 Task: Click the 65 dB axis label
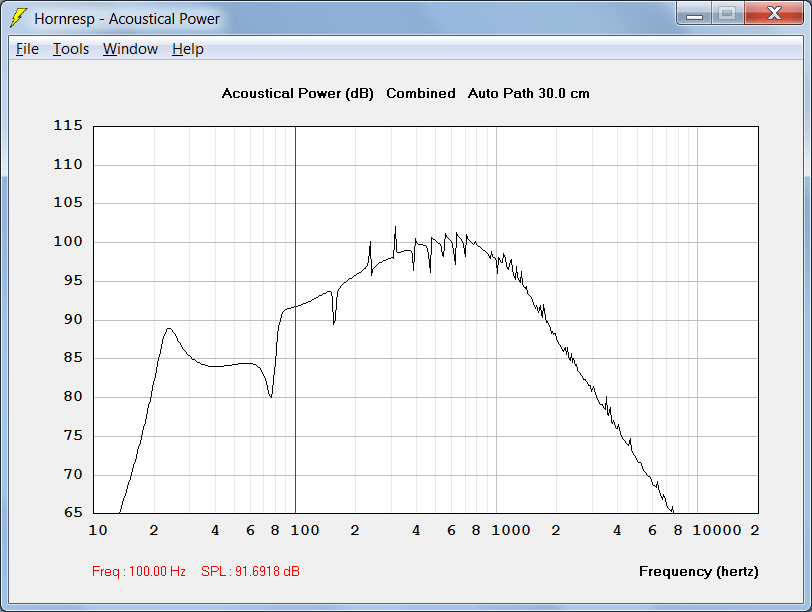coord(73,512)
